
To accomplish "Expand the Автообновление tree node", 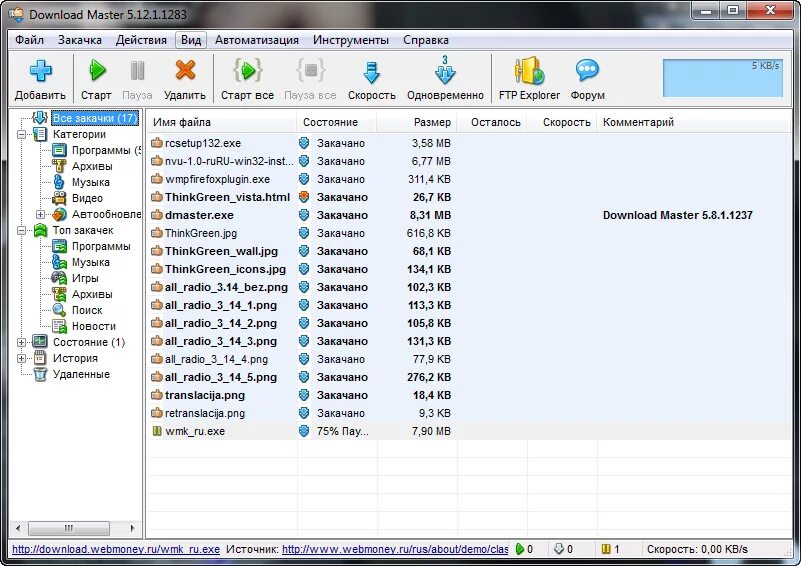I will [40, 214].
